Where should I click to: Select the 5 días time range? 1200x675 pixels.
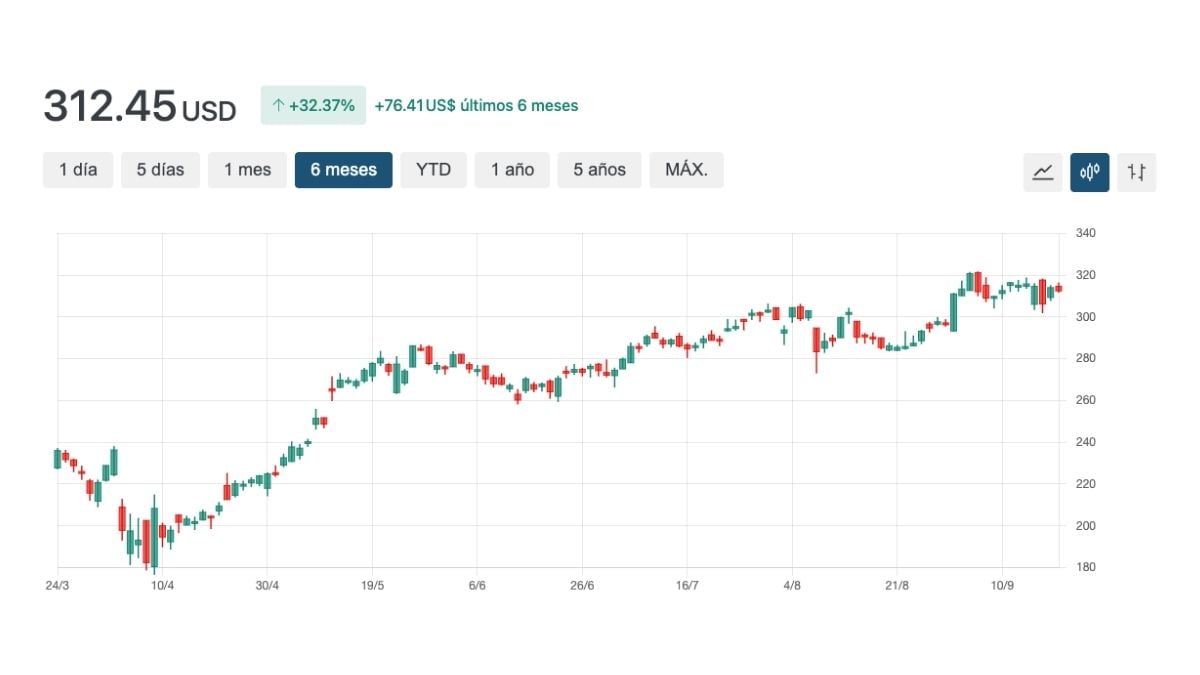tap(160, 170)
